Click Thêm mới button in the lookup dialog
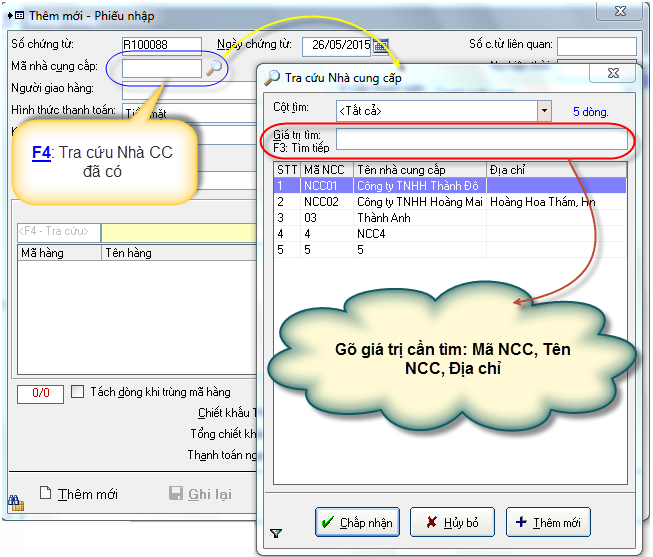This screenshot has height=557, width=653. point(548,522)
